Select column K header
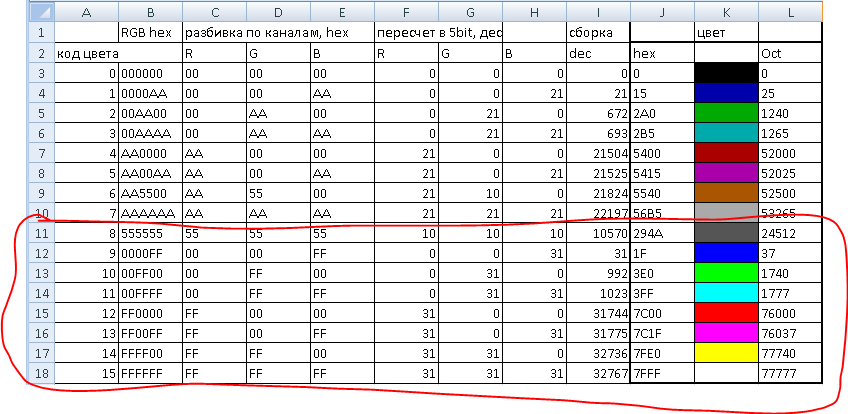 [725, 11]
